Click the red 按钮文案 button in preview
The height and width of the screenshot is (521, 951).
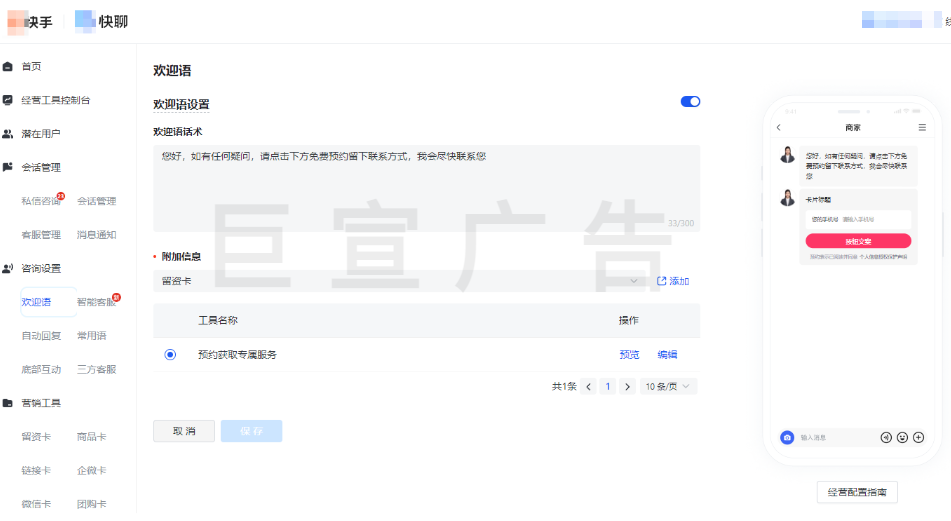tap(858, 241)
